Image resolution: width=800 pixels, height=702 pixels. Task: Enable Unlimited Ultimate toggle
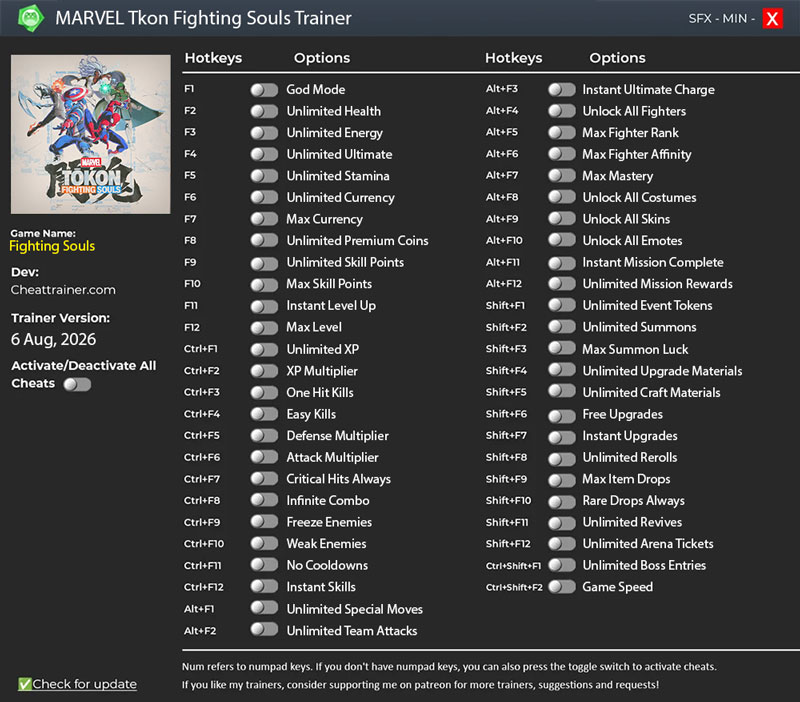point(264,155)
